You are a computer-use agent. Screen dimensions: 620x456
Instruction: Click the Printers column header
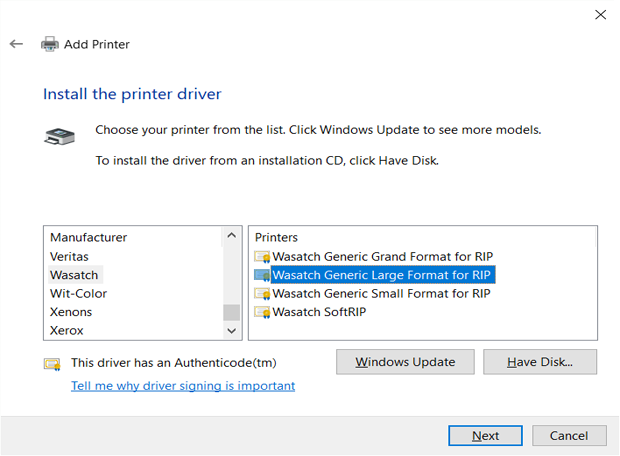click(x=276, y=237)
